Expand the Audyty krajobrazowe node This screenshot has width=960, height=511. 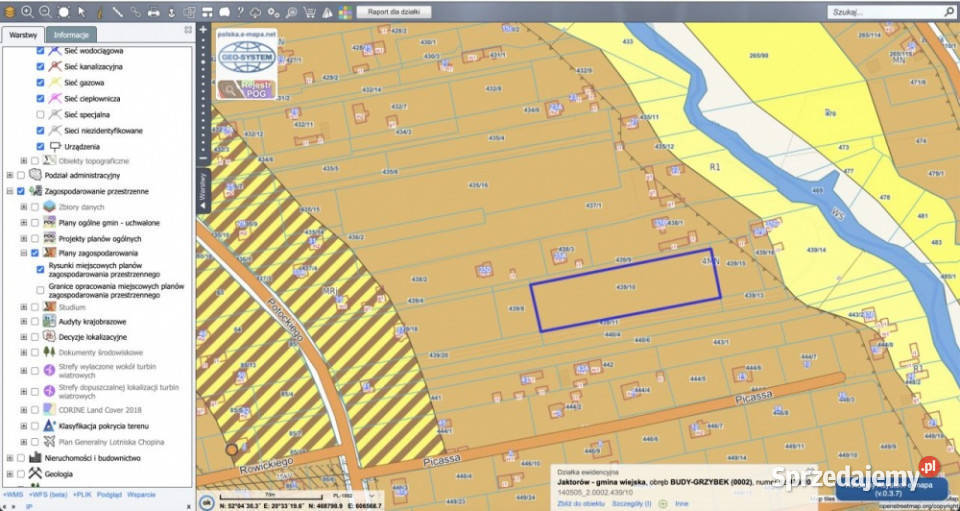[x=24, y=321]
